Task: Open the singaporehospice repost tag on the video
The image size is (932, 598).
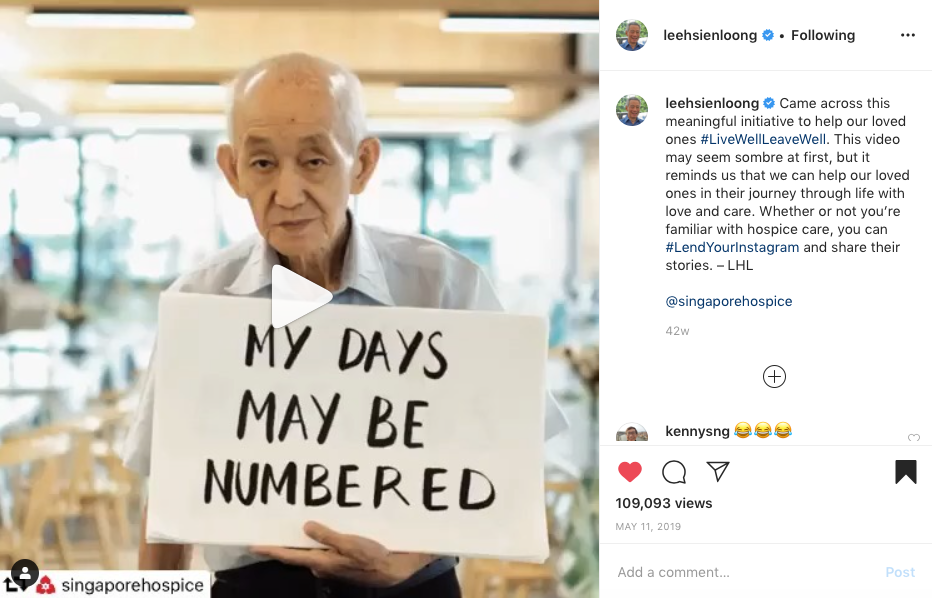Action: 122,585
